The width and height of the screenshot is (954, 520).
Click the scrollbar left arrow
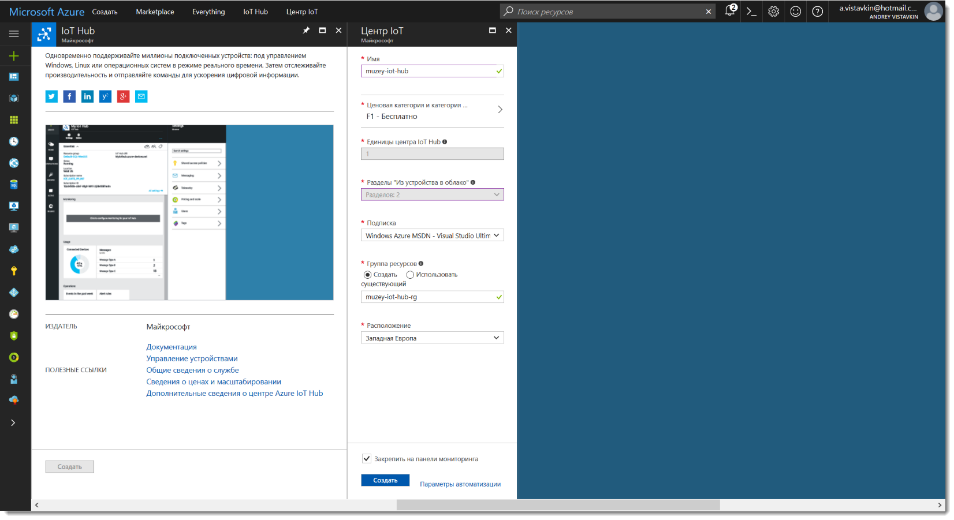pyautogui.click(x=37, y=505)
